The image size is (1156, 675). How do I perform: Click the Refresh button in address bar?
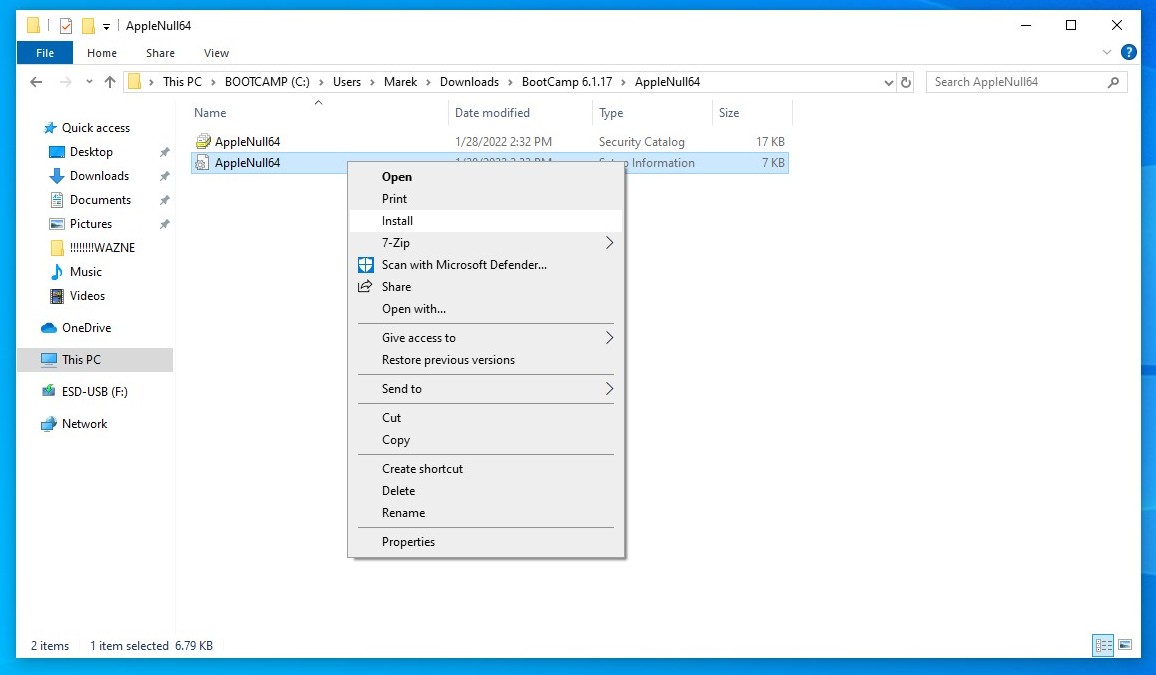pyautogui.click(x=906, y=83)
